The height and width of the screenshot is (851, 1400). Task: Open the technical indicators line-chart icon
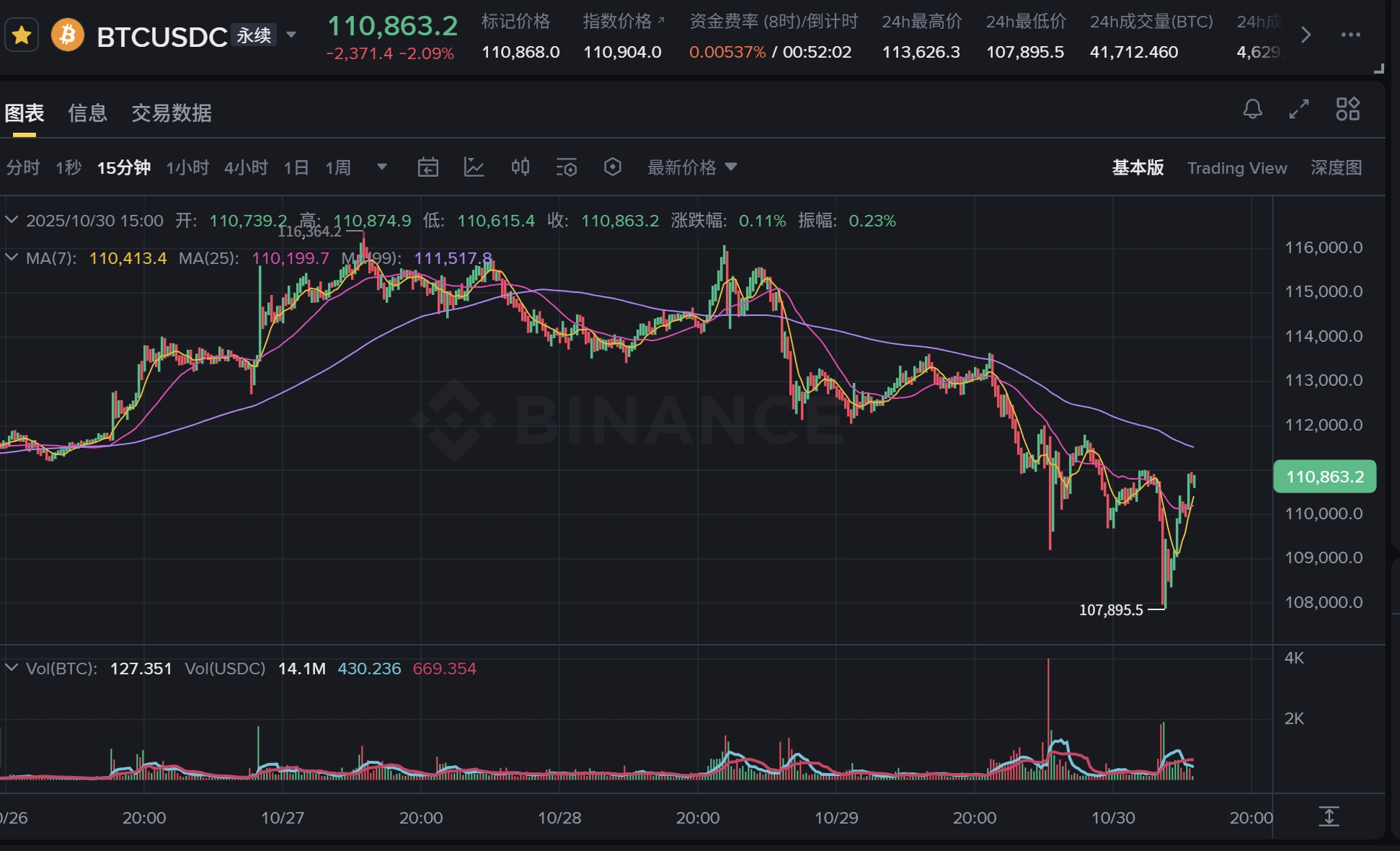pyautogui.click(x=474, y=167)
